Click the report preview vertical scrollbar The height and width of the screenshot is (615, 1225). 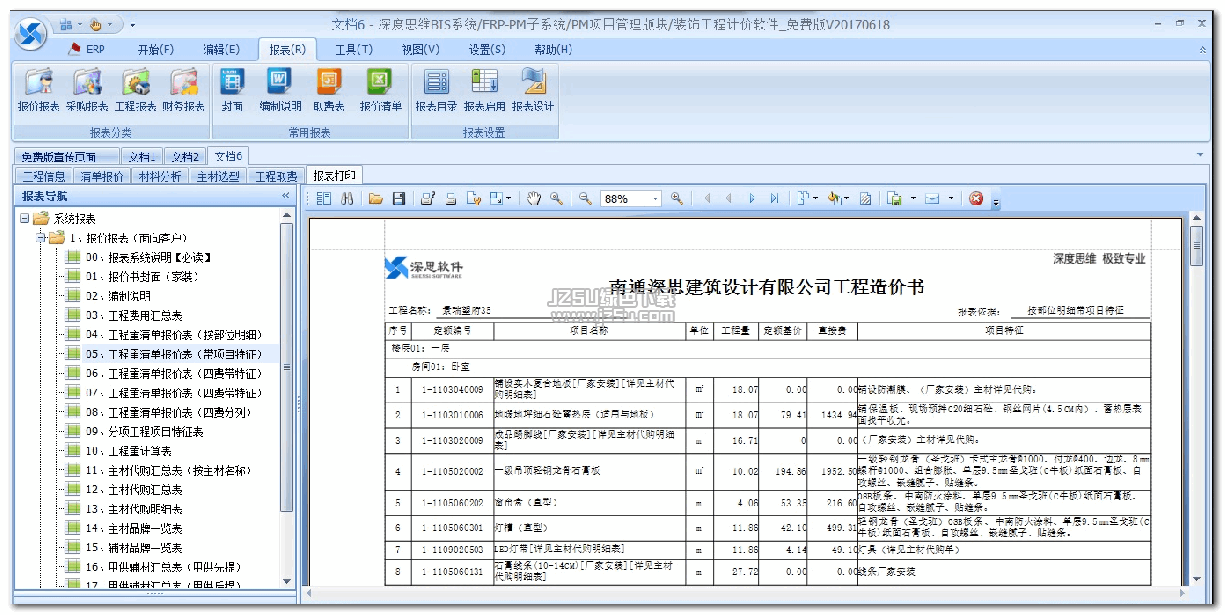1196,398
